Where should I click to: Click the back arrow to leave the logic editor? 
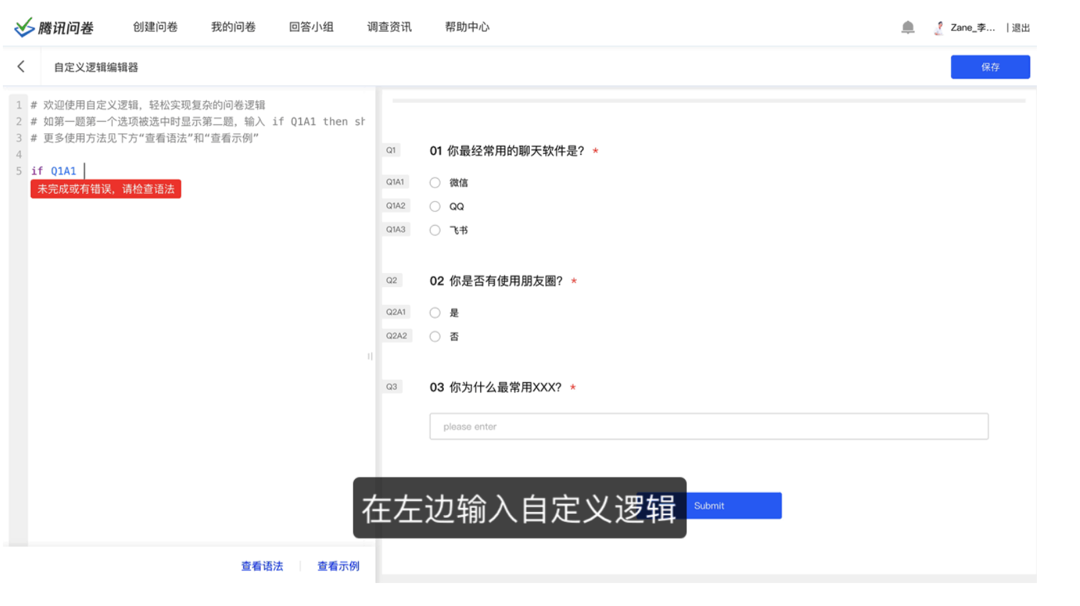tap(22, 65)
